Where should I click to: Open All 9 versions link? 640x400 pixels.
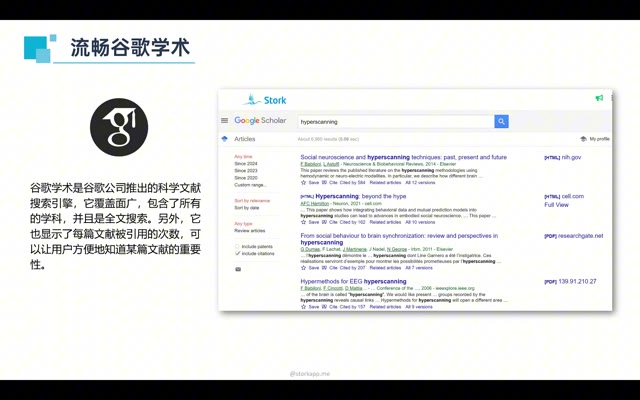point(419,307)
